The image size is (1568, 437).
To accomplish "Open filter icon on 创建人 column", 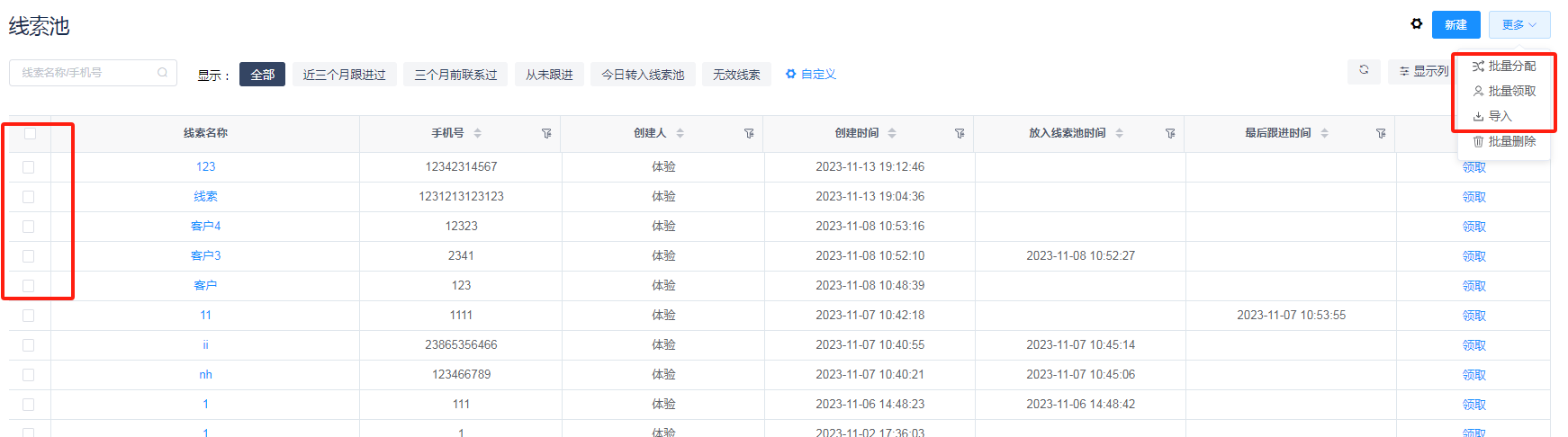I will coord(749,133).
